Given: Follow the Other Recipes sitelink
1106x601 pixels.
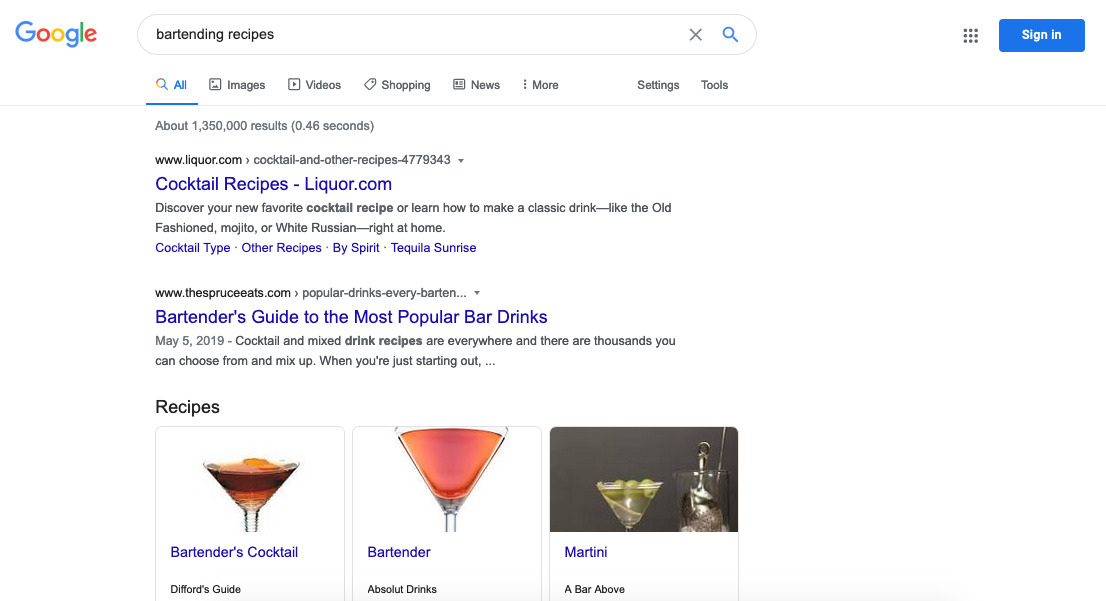Looking at the screenshot, I should (x=281, y=248).
